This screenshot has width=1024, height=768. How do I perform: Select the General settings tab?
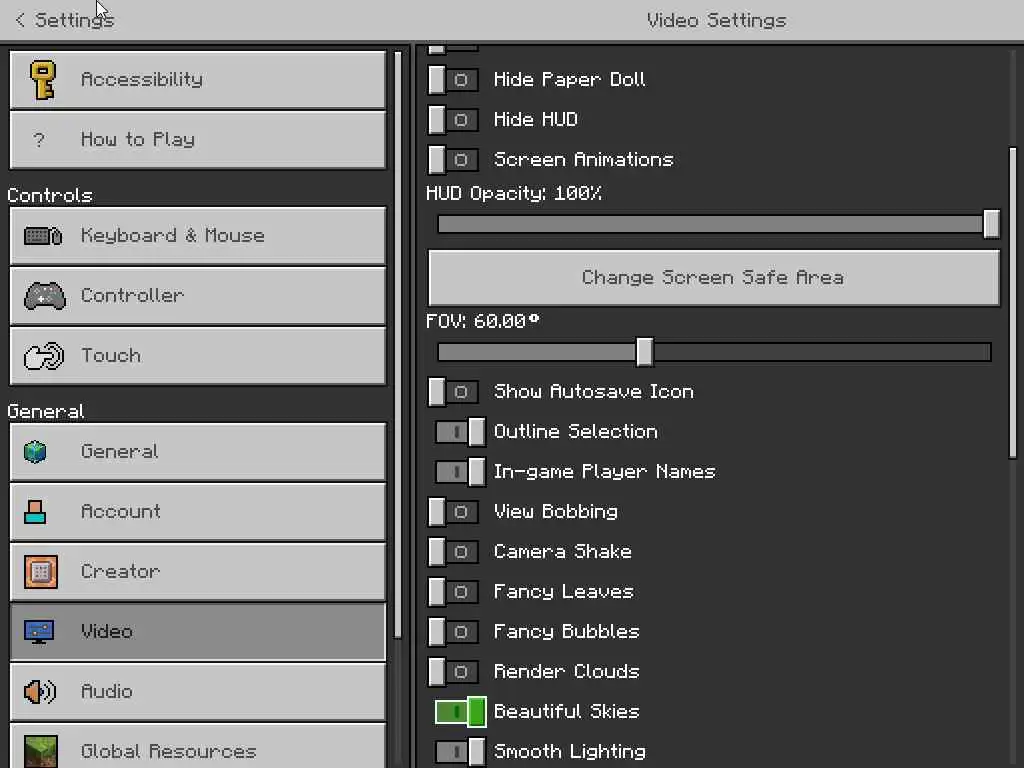click(x=198, y=452)
